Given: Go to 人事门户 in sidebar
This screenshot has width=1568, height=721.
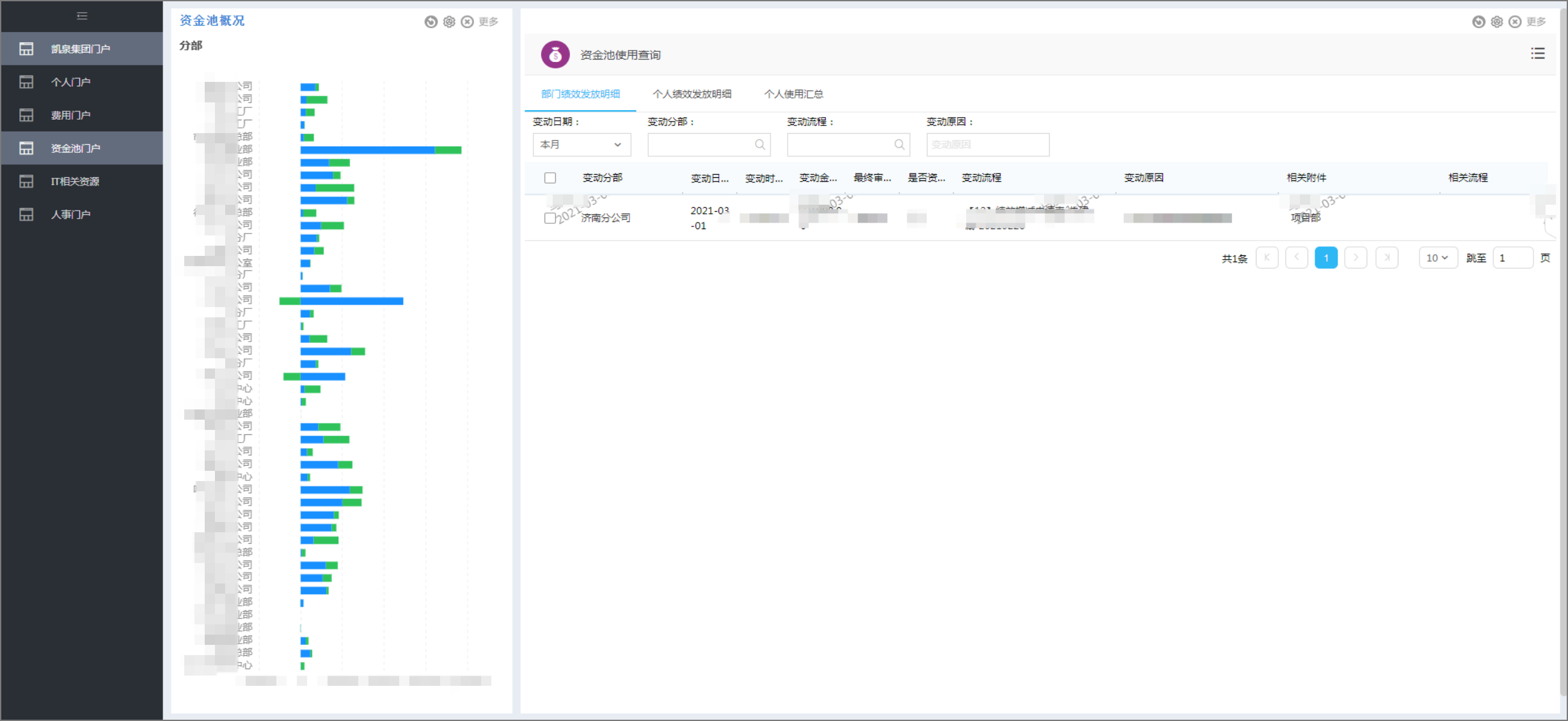Looking at the screenshot, I should [x=70, y=214].
